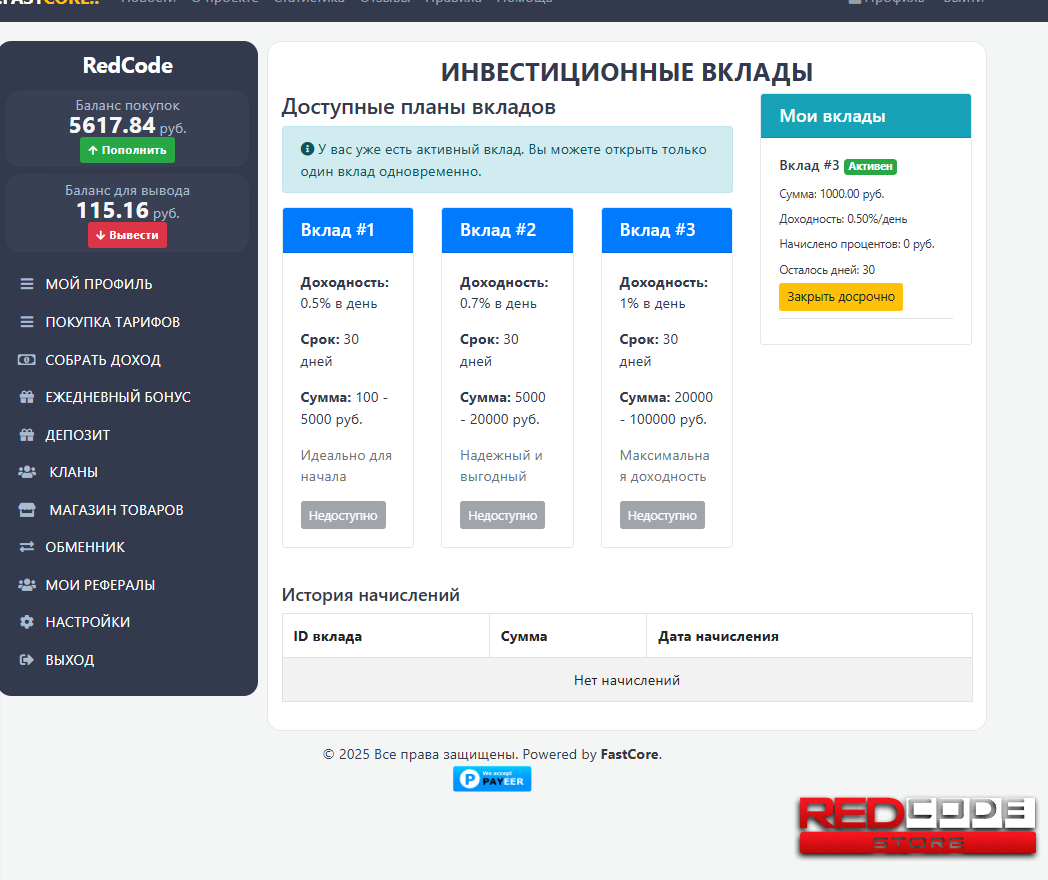Click the green Пополнить button

point(127,149)
